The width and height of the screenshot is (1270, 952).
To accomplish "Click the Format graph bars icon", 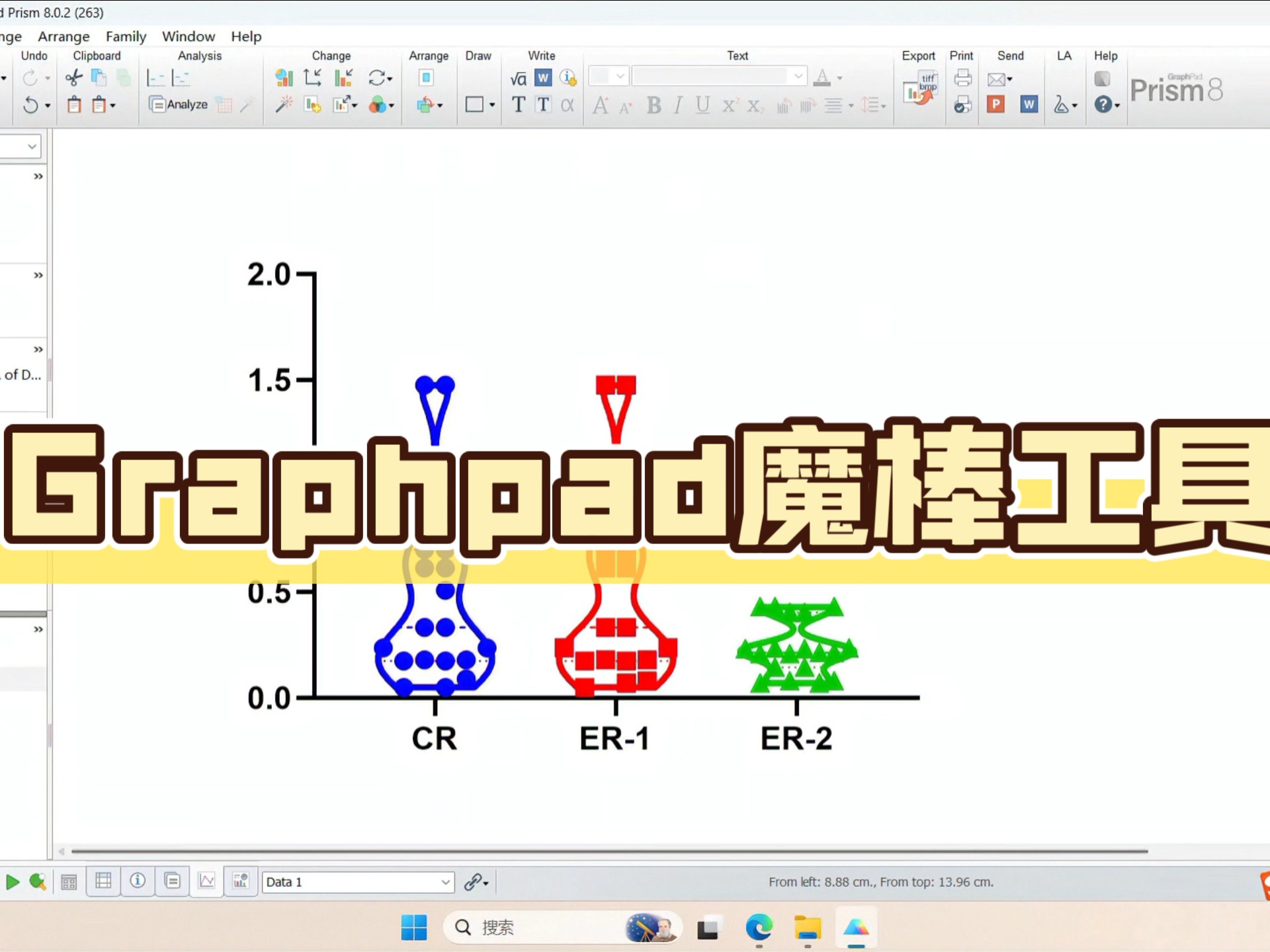I will tap(343, 78).
